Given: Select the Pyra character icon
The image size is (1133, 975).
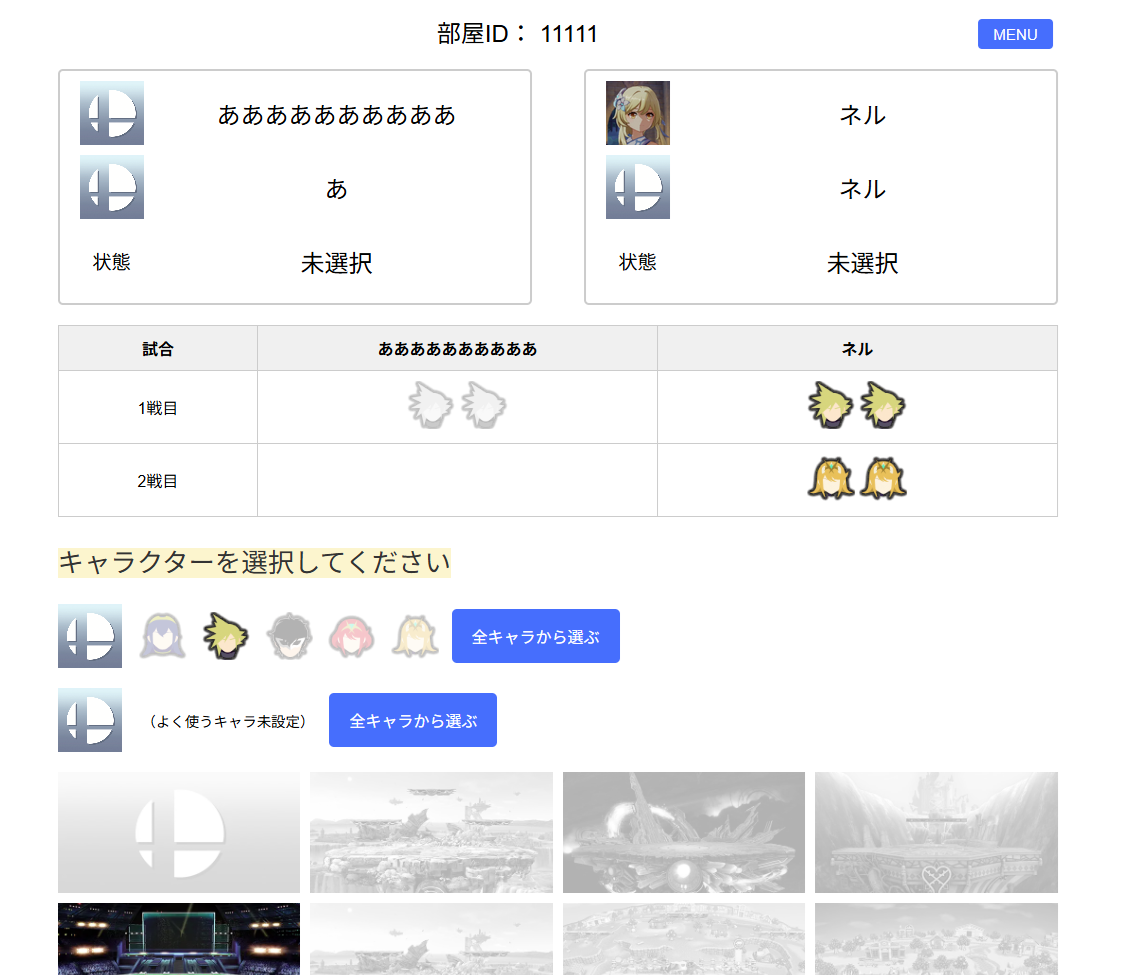Looking at the screenshot, I should 352,636.
